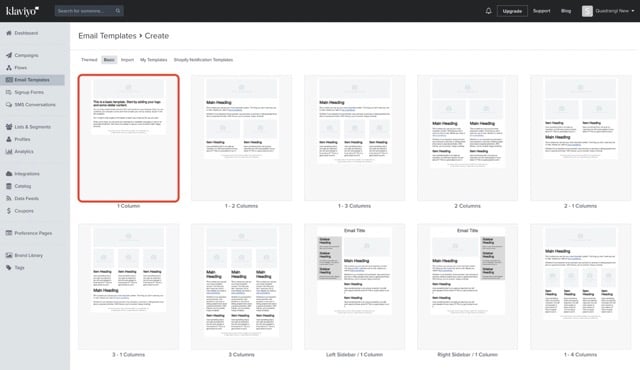Choose the 2 - 1 Columns template
Screen dimensions: 640x370
(x=580, y=138)
